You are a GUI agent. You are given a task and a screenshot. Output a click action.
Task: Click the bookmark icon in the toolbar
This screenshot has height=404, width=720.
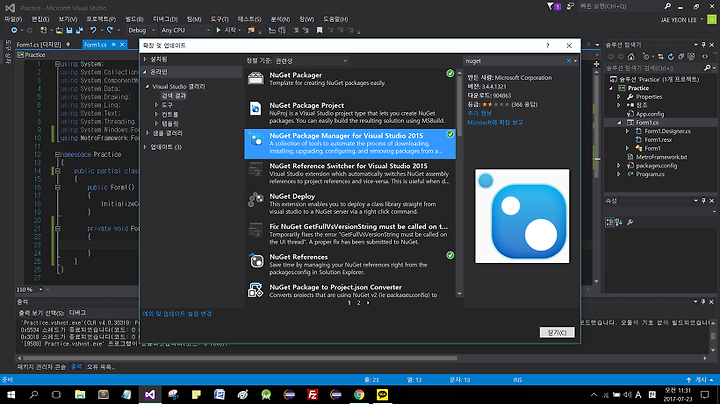(x=319, y=30)
